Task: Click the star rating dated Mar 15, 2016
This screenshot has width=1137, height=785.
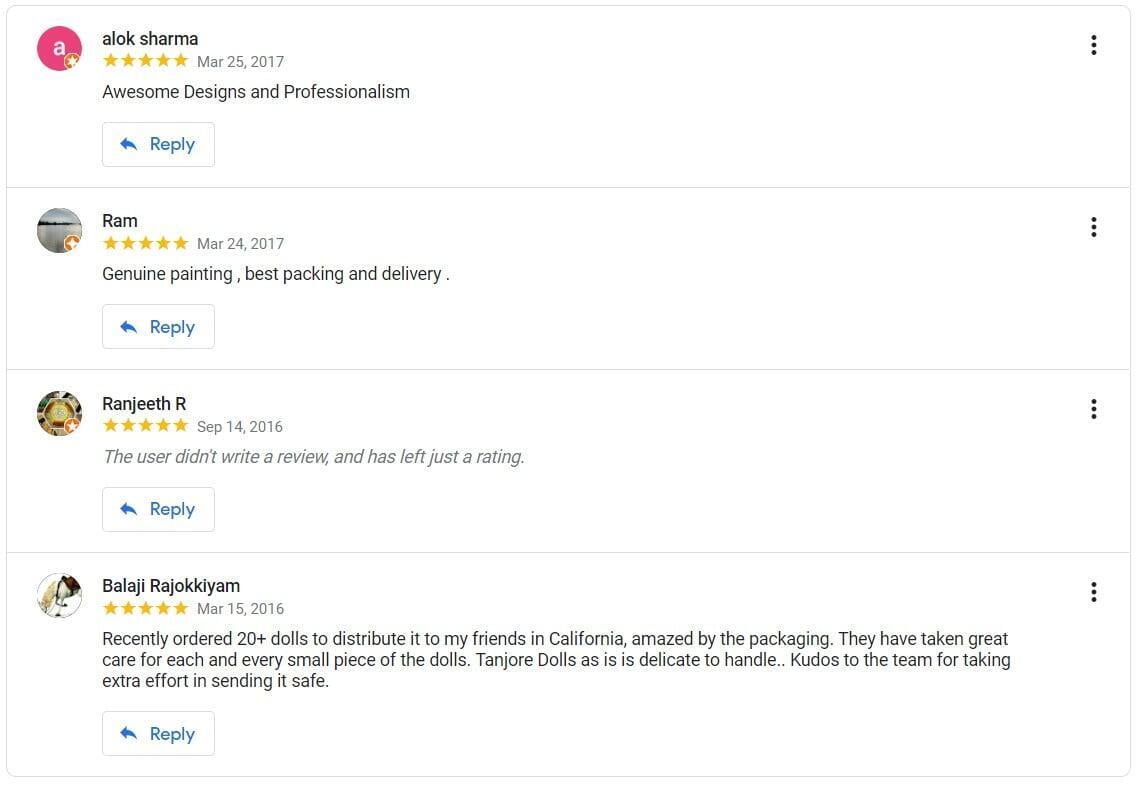Action: pos(145,608)
